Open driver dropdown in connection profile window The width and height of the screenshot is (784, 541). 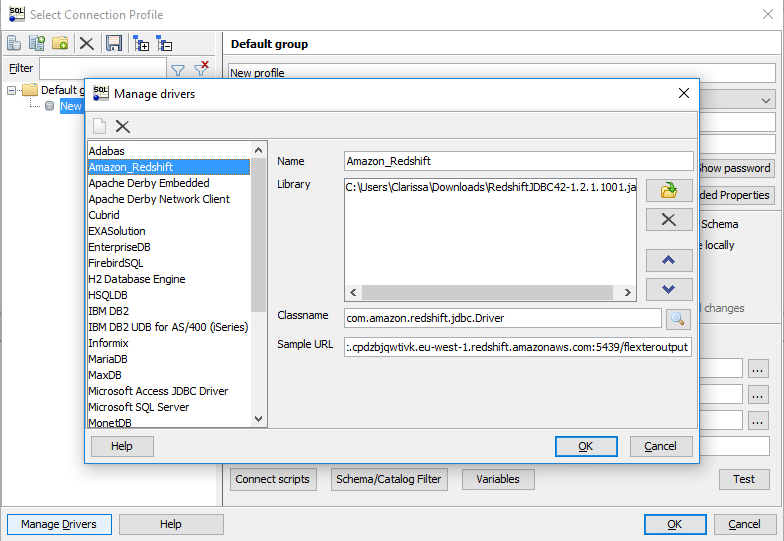(x=766, y=100)
